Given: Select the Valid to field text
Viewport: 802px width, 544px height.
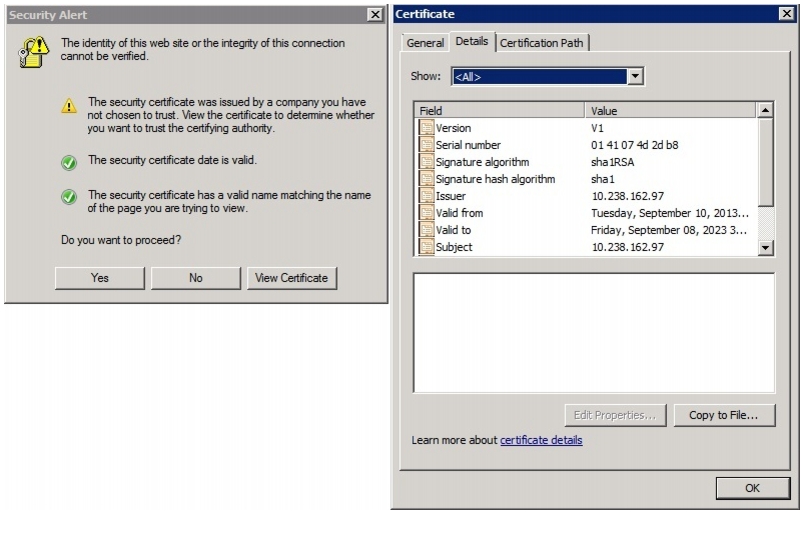Looking at the screenshot, I should point(453,230).
